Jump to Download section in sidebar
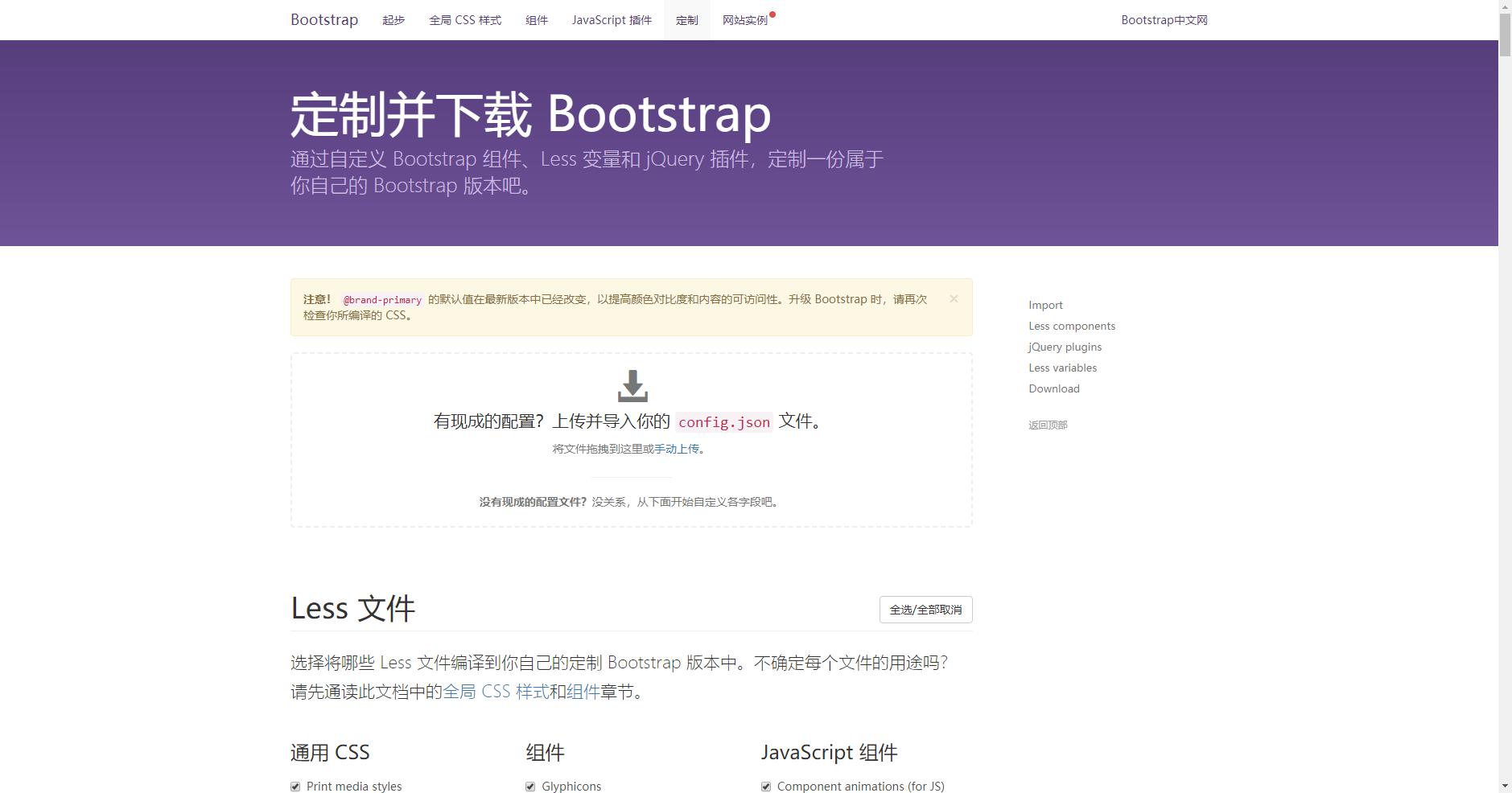The image size is (1512, 793). [1054, 388]
